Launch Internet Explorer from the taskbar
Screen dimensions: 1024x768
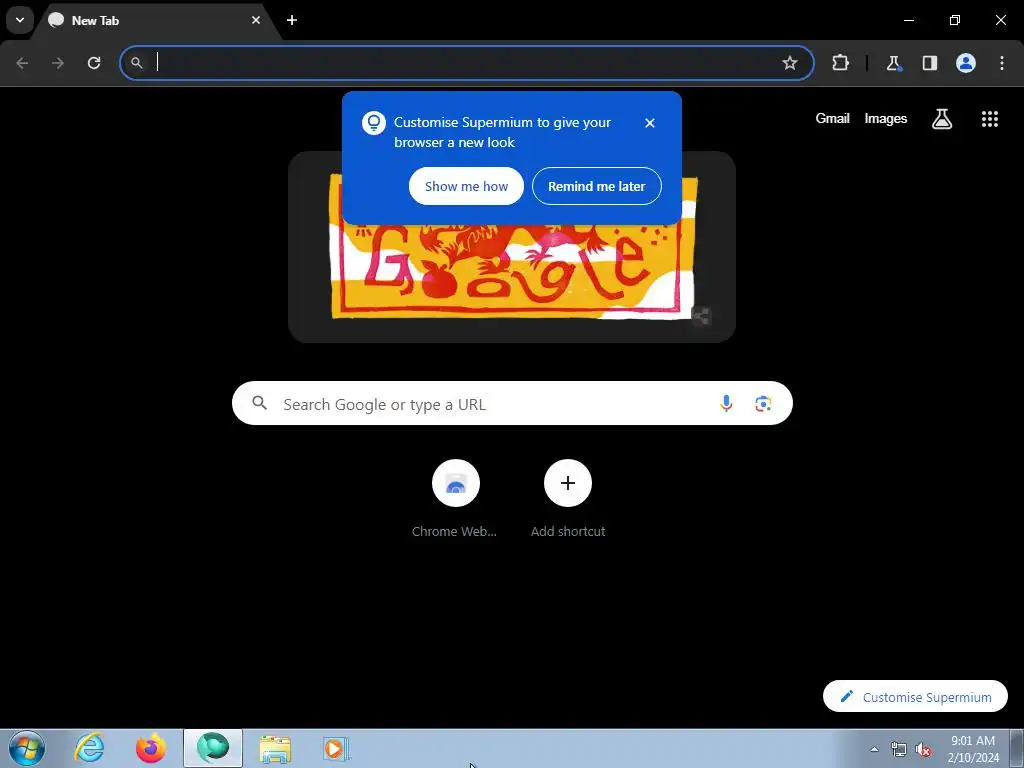[89, 748]
